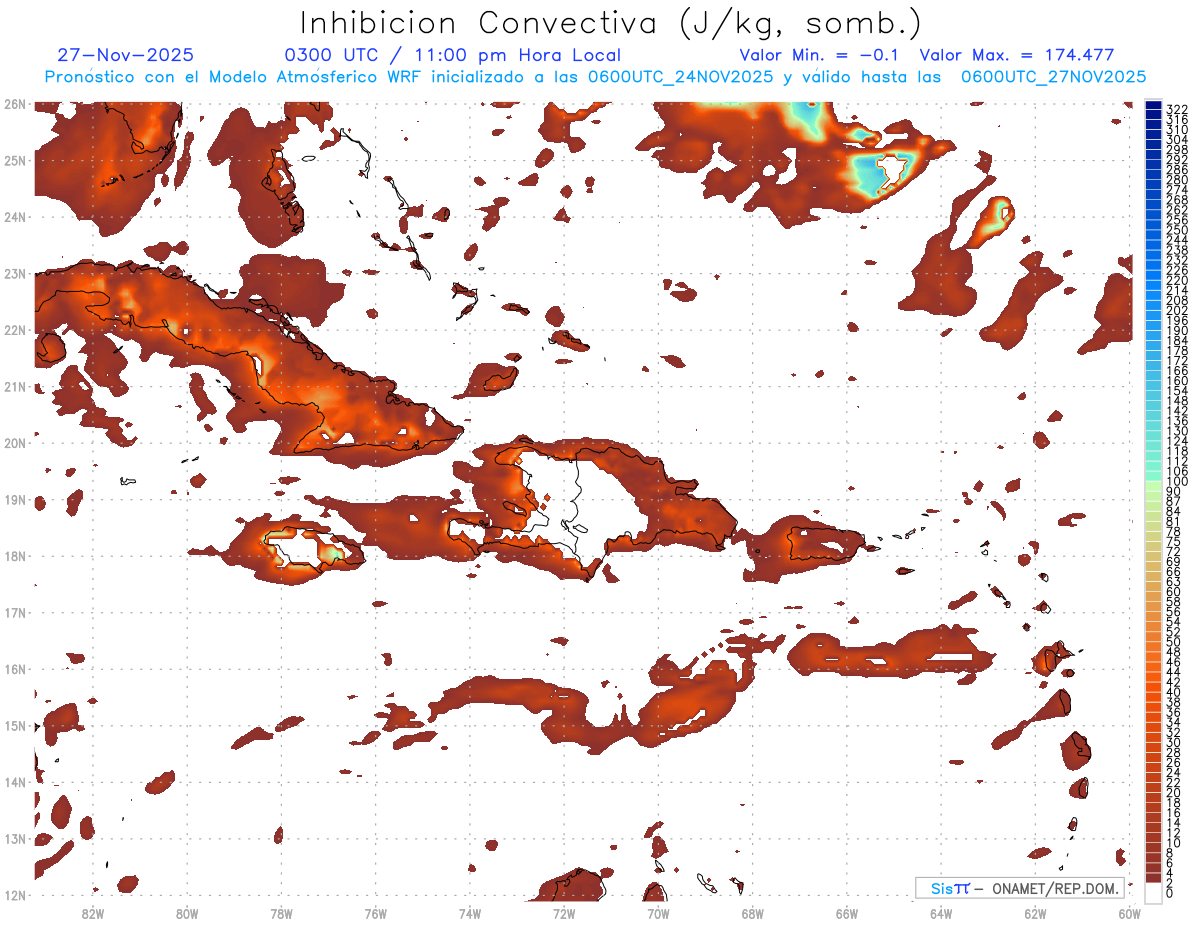1200x927 pixels.
Task: Click the 13N latitude label
Action: point(15,838)
